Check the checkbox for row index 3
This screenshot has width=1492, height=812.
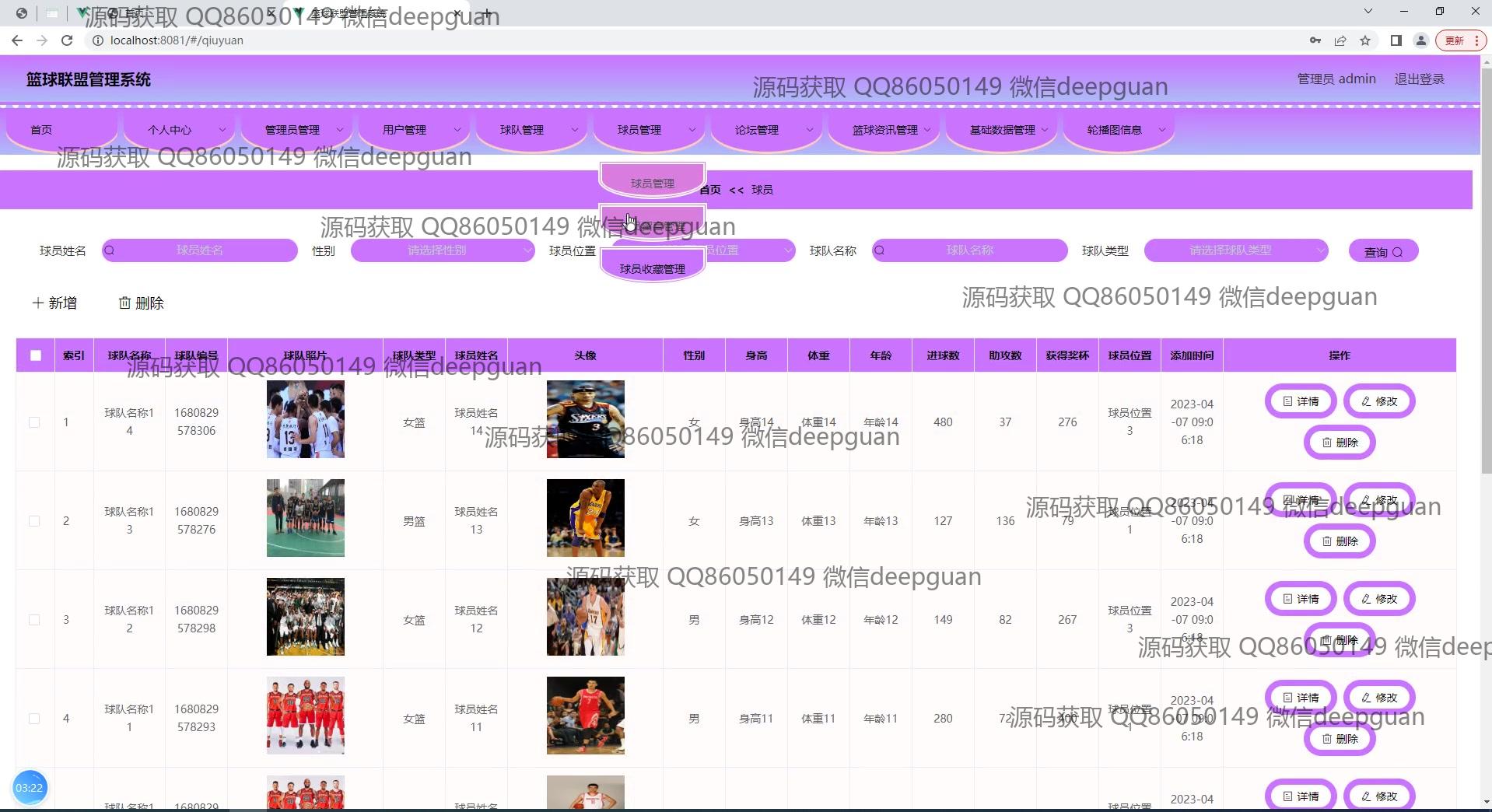pyautogui.click(x=34, y=620)
